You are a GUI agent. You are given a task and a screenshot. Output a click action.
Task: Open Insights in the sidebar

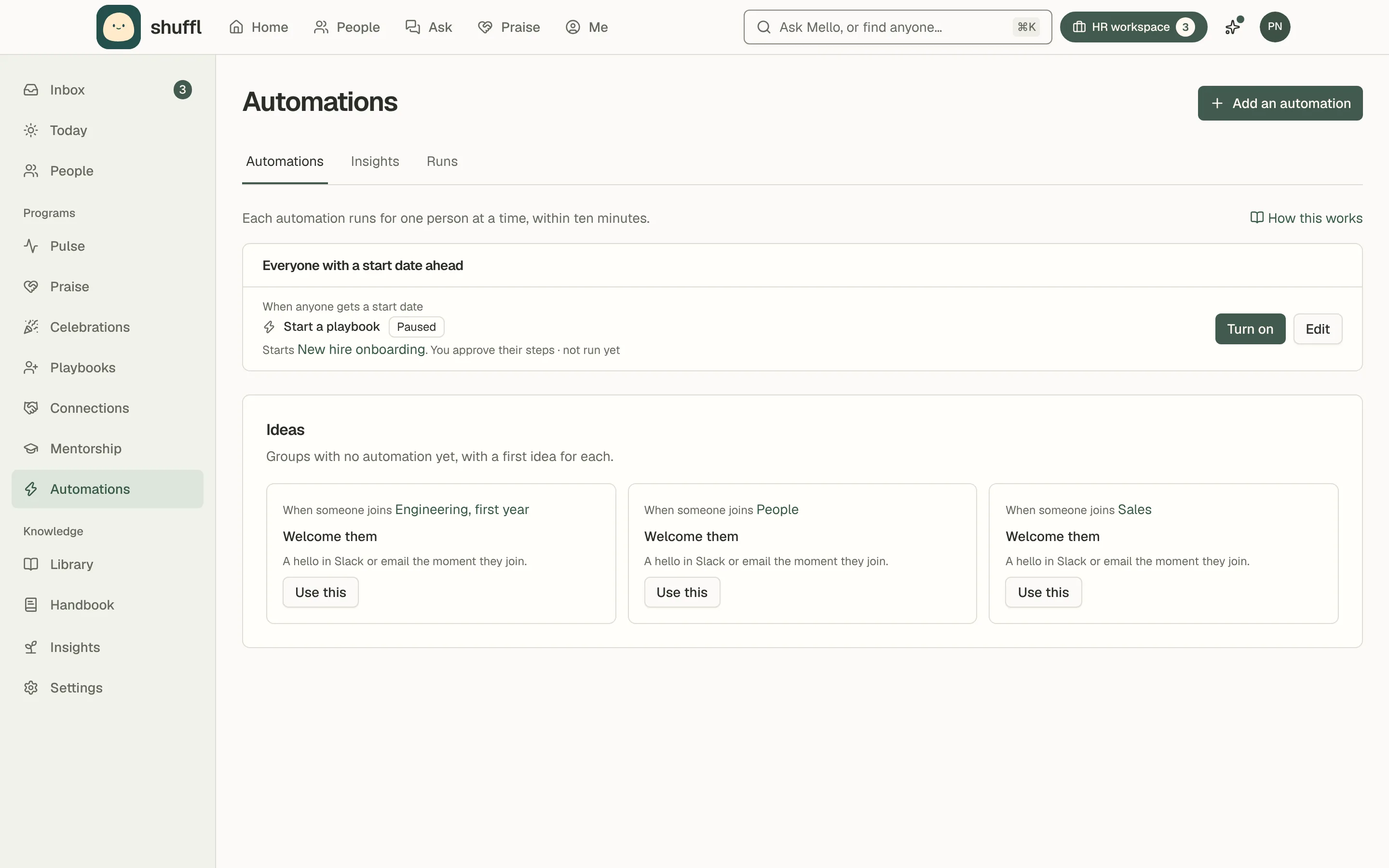(x=108, y=647)
